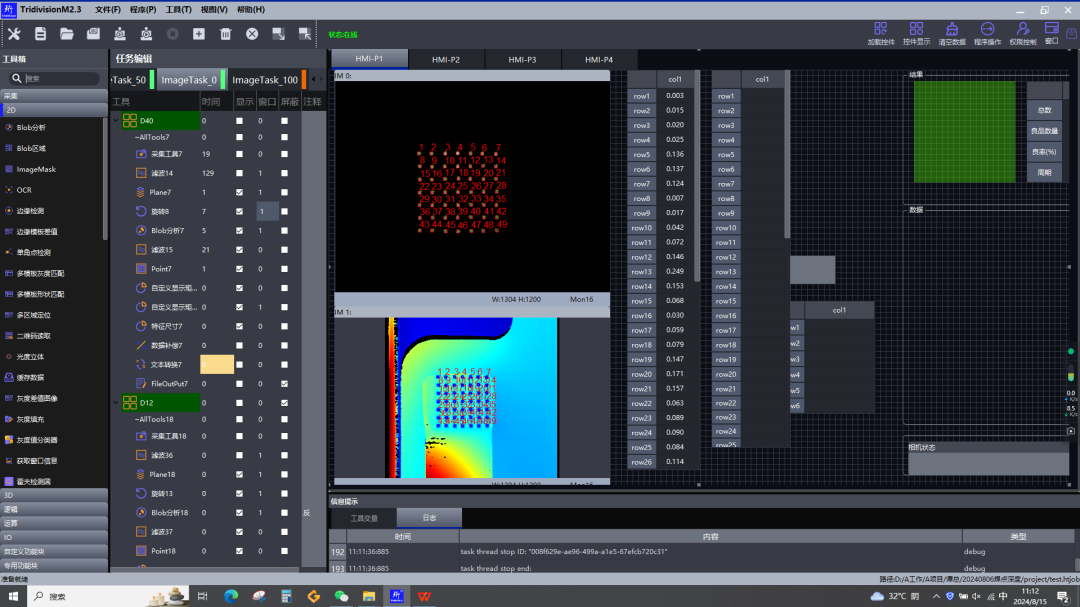Collapse the D40 tree node
This screenshot has width=1080, height=607.
pos(116,121)
